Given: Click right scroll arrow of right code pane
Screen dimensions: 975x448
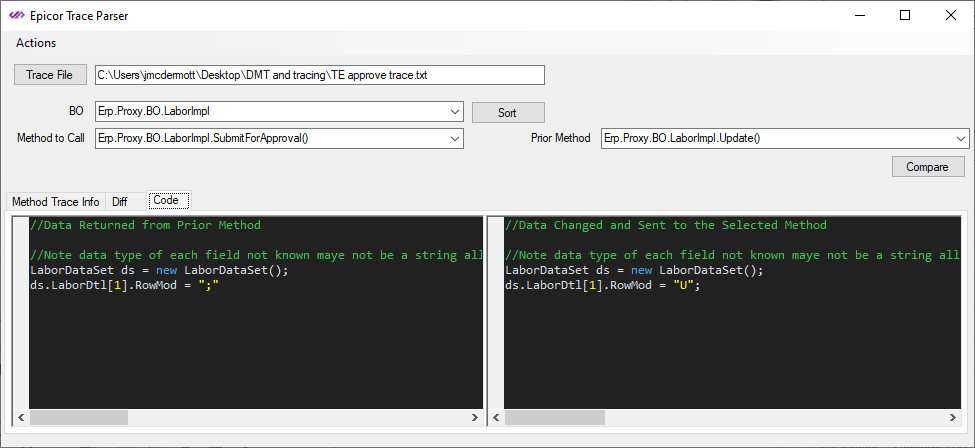Looking at the screenshot, I should (951, 417).
